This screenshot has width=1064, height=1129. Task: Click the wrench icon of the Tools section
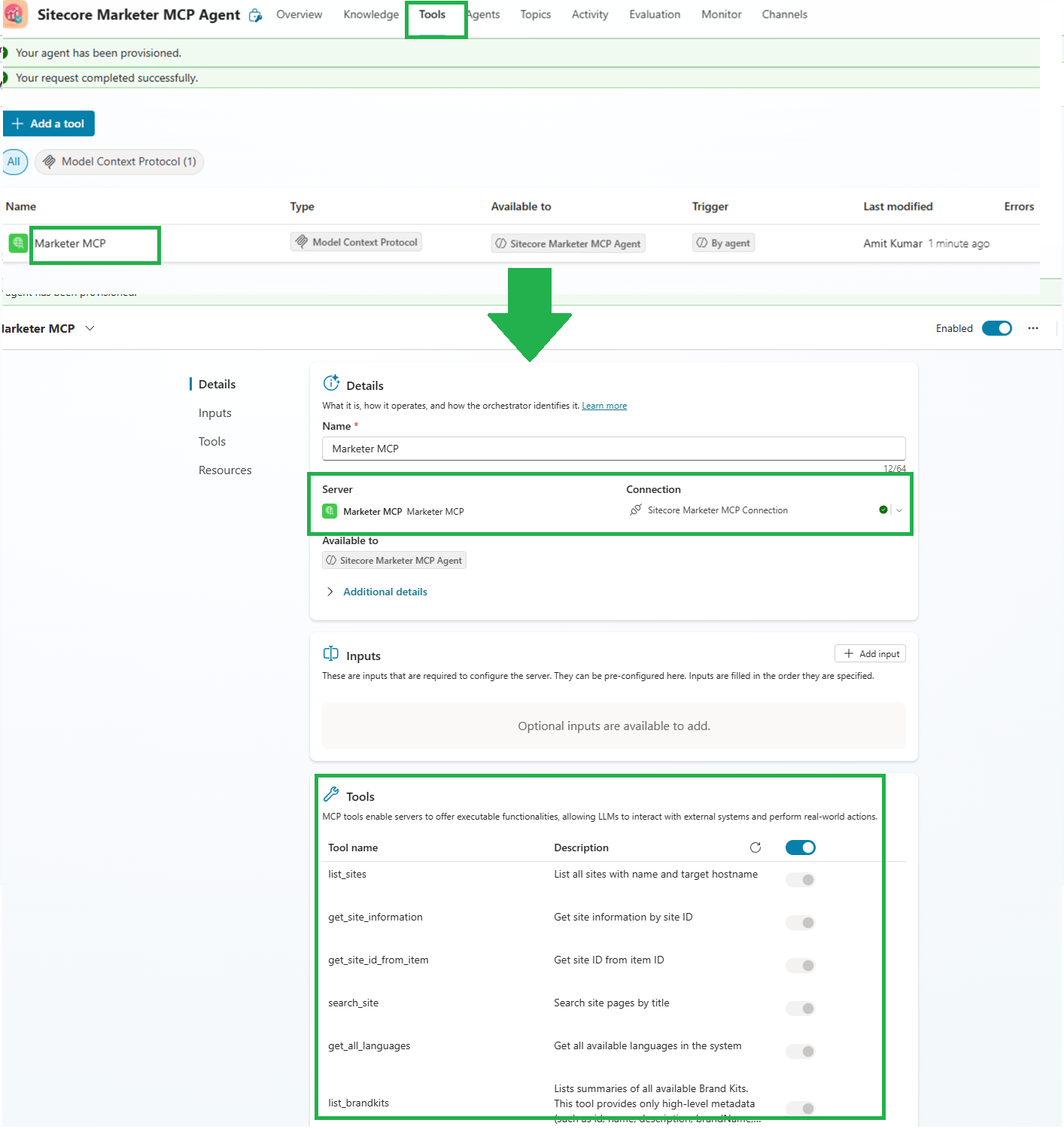[331, 794]
